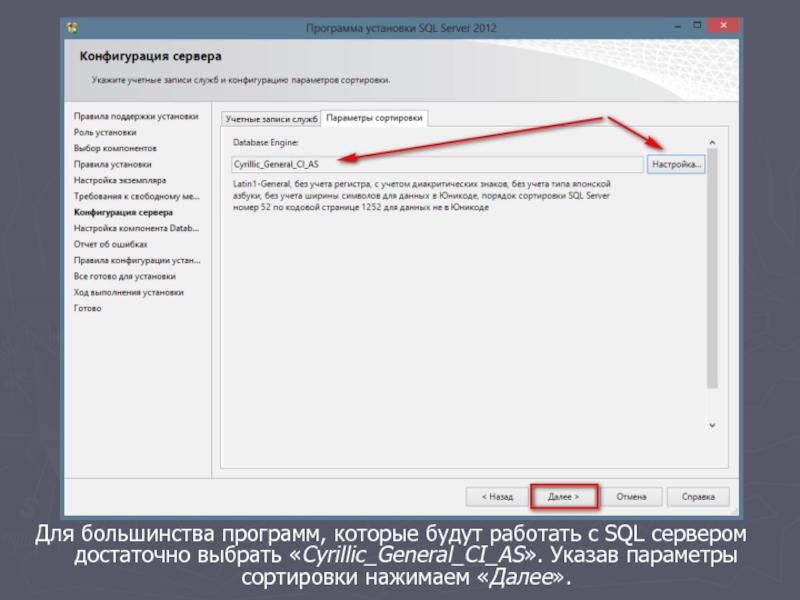
Task: Maximize the SQL Server setup window
Action: click(697, 25)
